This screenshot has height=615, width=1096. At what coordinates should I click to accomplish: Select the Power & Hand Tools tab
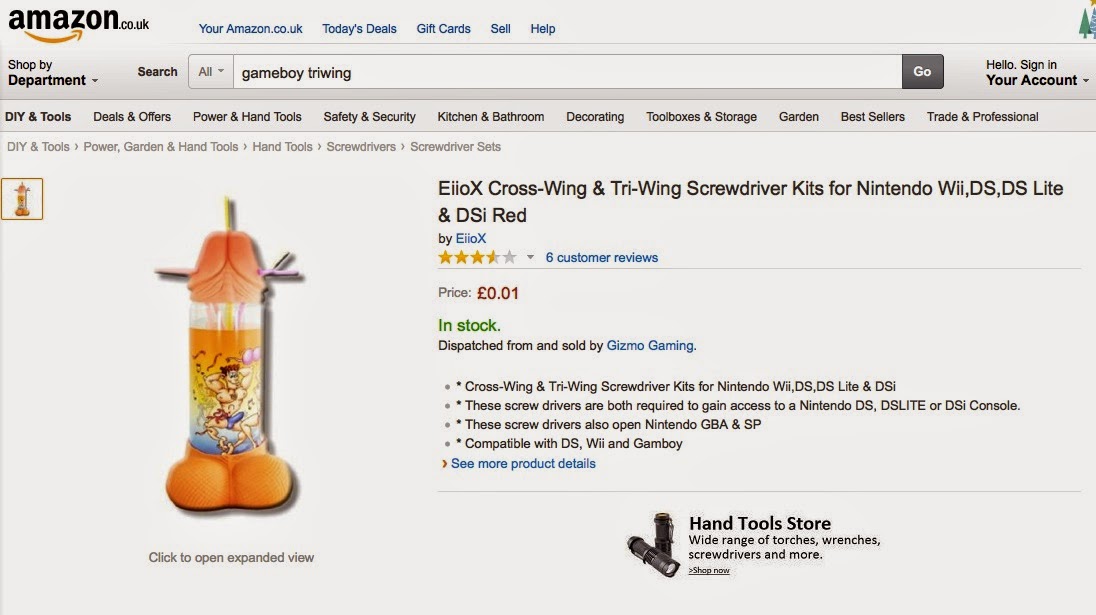coord(247,117)
